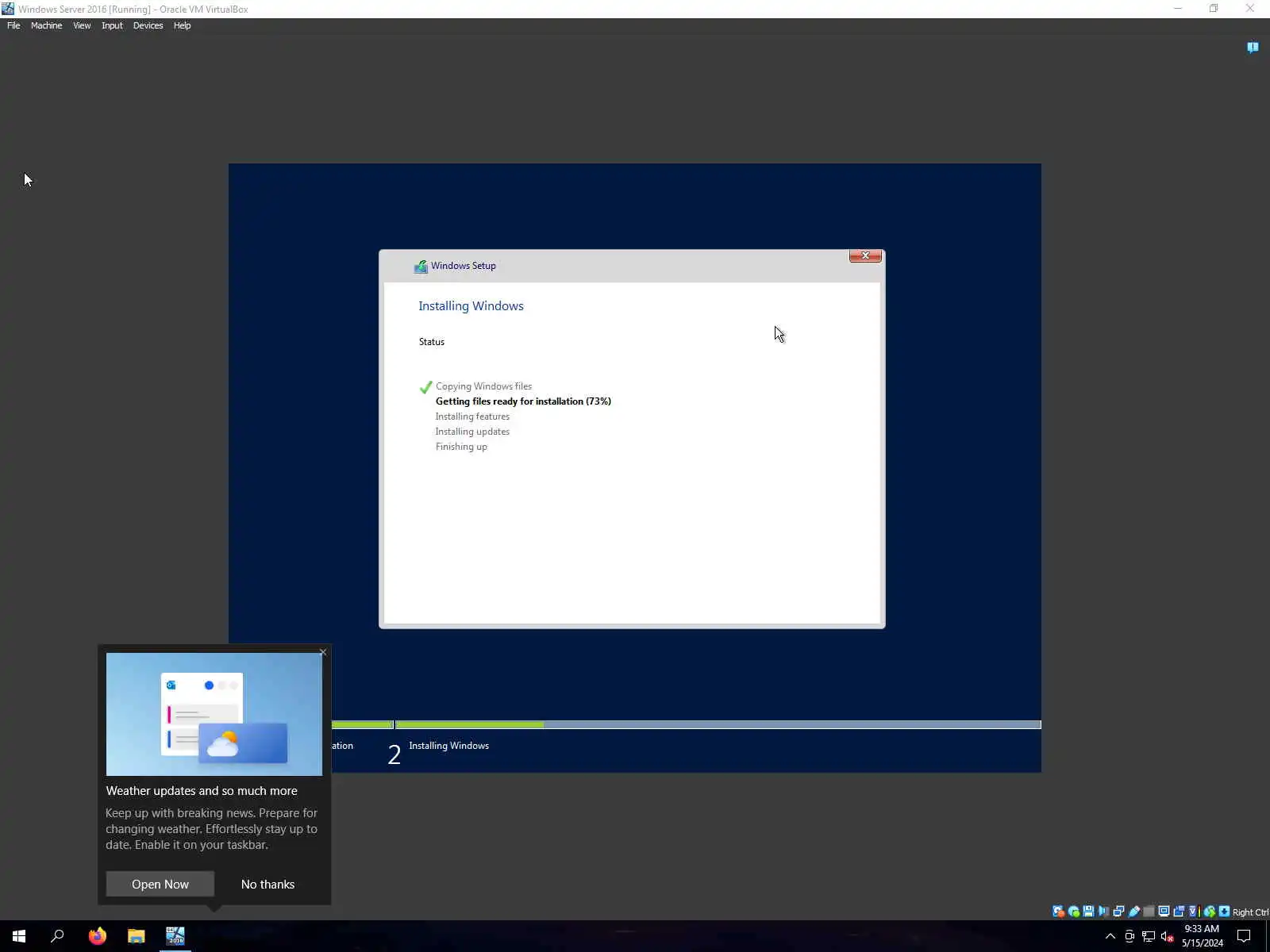Launch Firefox from the taskbar
Viewport: 1270px width, 952px height.
tap(97, 936)
